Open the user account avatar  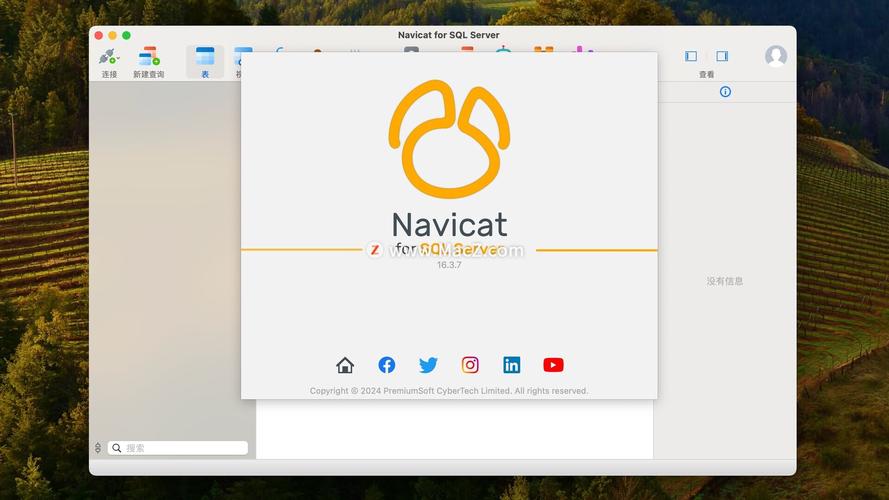coord(776,56)
